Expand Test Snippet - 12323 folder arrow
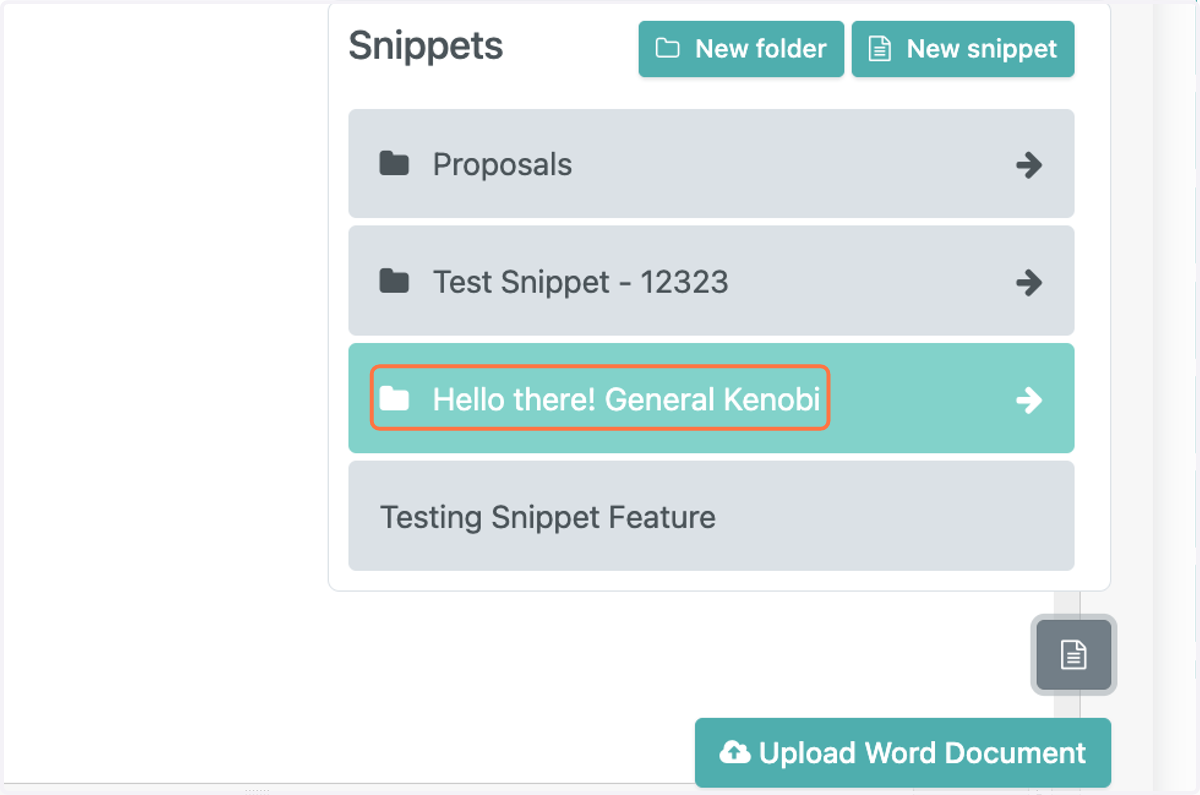The image size is (1200, 795). click(1029, 283)
